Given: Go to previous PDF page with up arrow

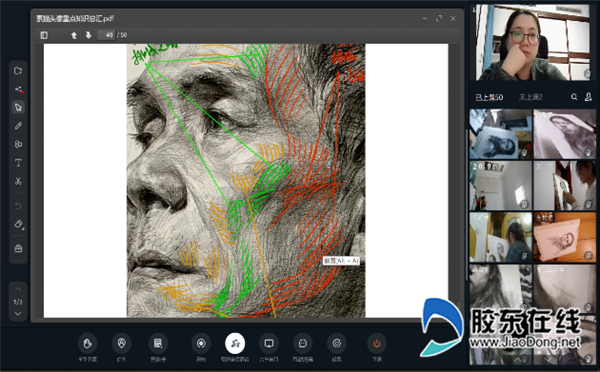Looking at the screenshot, I should tap(74, 35).
